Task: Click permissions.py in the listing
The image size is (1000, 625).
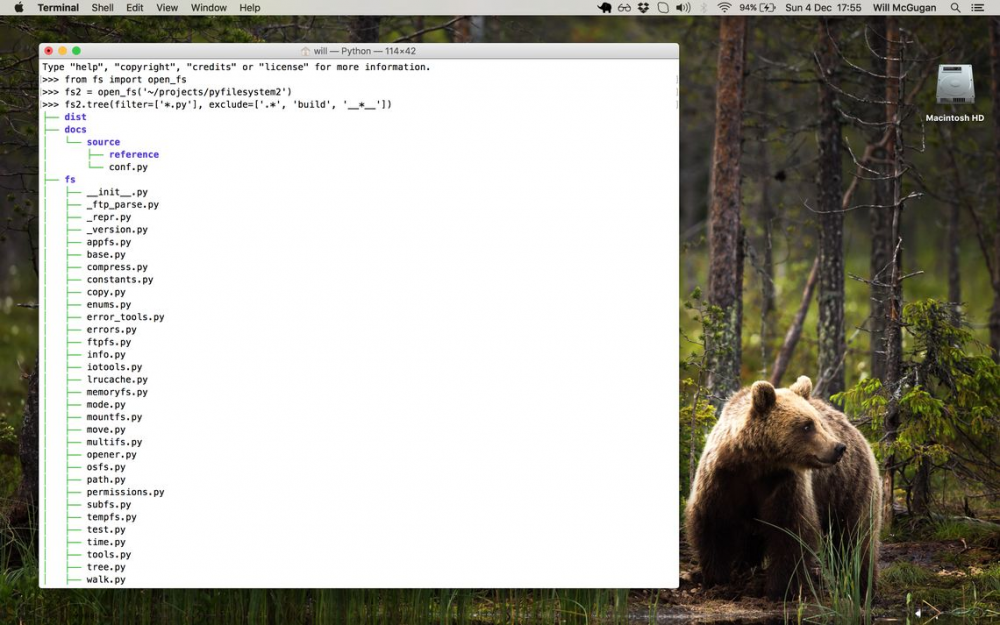Action: coord(126,492)
